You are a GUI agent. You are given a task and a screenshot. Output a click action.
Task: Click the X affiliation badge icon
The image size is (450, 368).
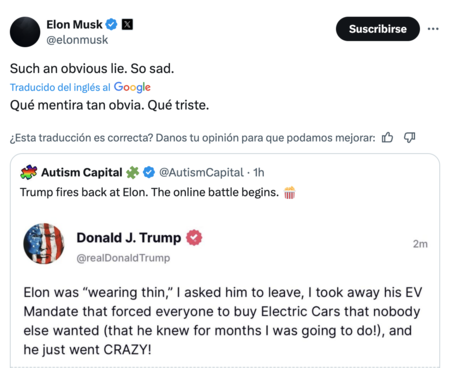pos(127,24)
